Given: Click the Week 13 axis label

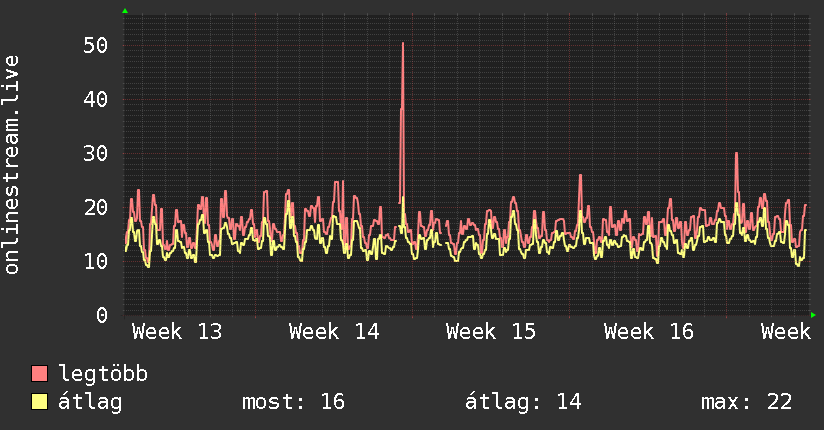Looking at the screenshot, I should click(x=177, y=332).
